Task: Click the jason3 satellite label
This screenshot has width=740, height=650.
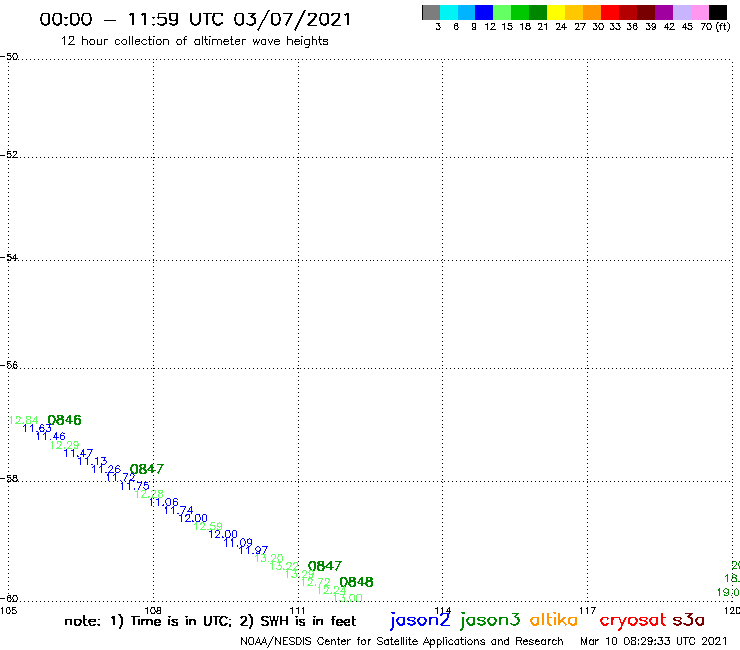Action: pos(490,620)
